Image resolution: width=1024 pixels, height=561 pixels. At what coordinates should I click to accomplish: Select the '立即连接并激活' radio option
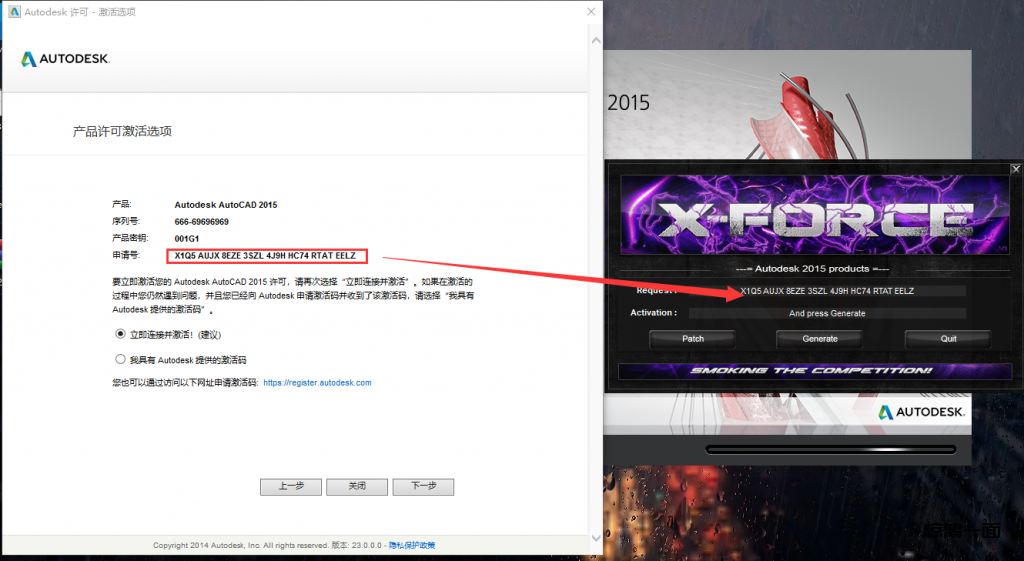[x=121, y=334]
